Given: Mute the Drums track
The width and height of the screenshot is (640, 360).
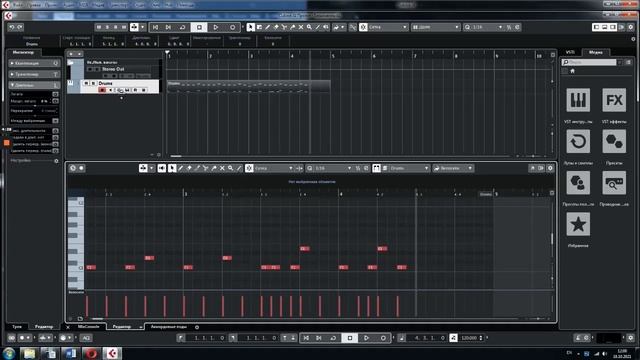Looking at the screenshot, I should tap(86, 83).
